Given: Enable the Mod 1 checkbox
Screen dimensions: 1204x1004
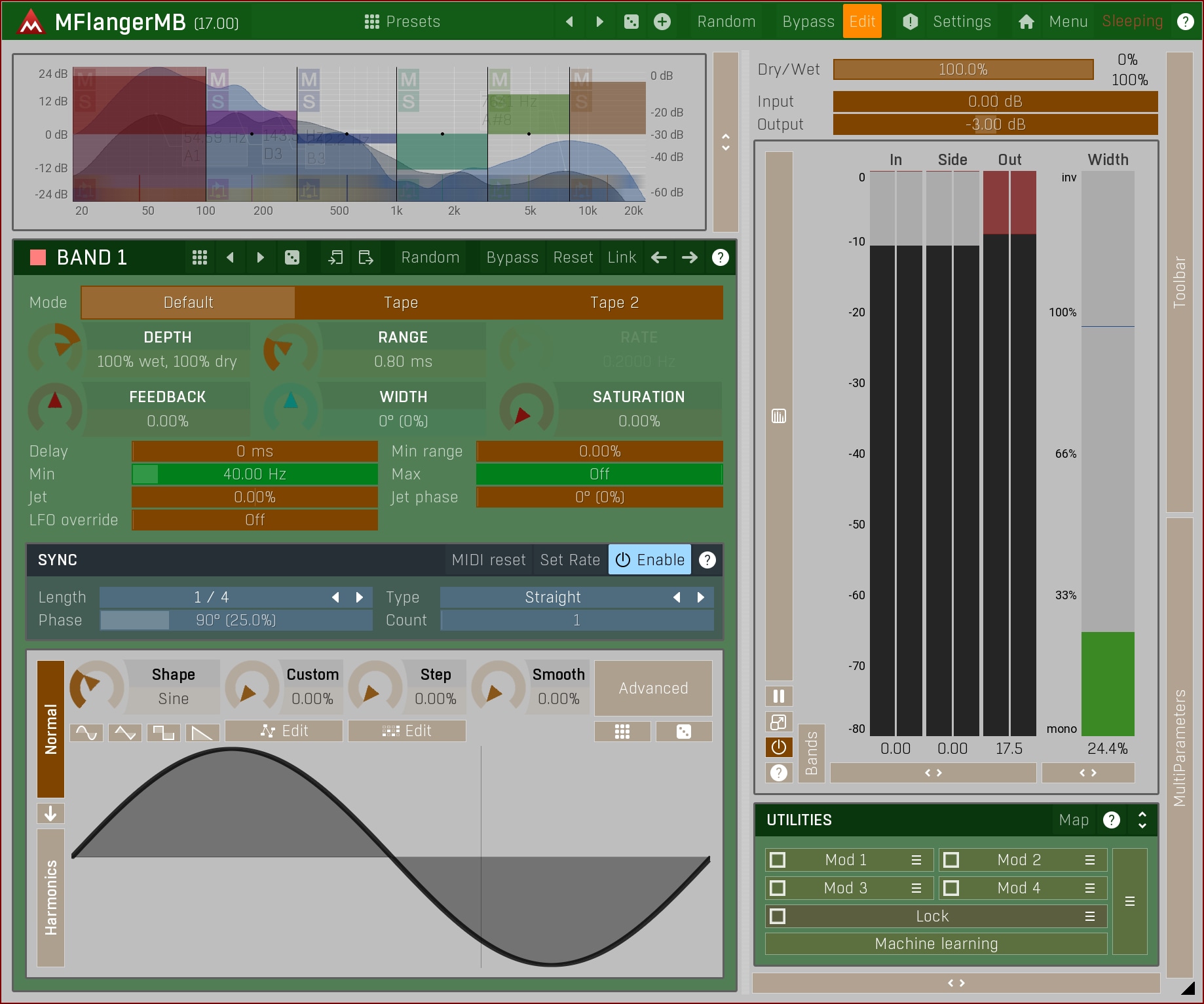Looking at the screenshot, I should [x=778, y=860].
